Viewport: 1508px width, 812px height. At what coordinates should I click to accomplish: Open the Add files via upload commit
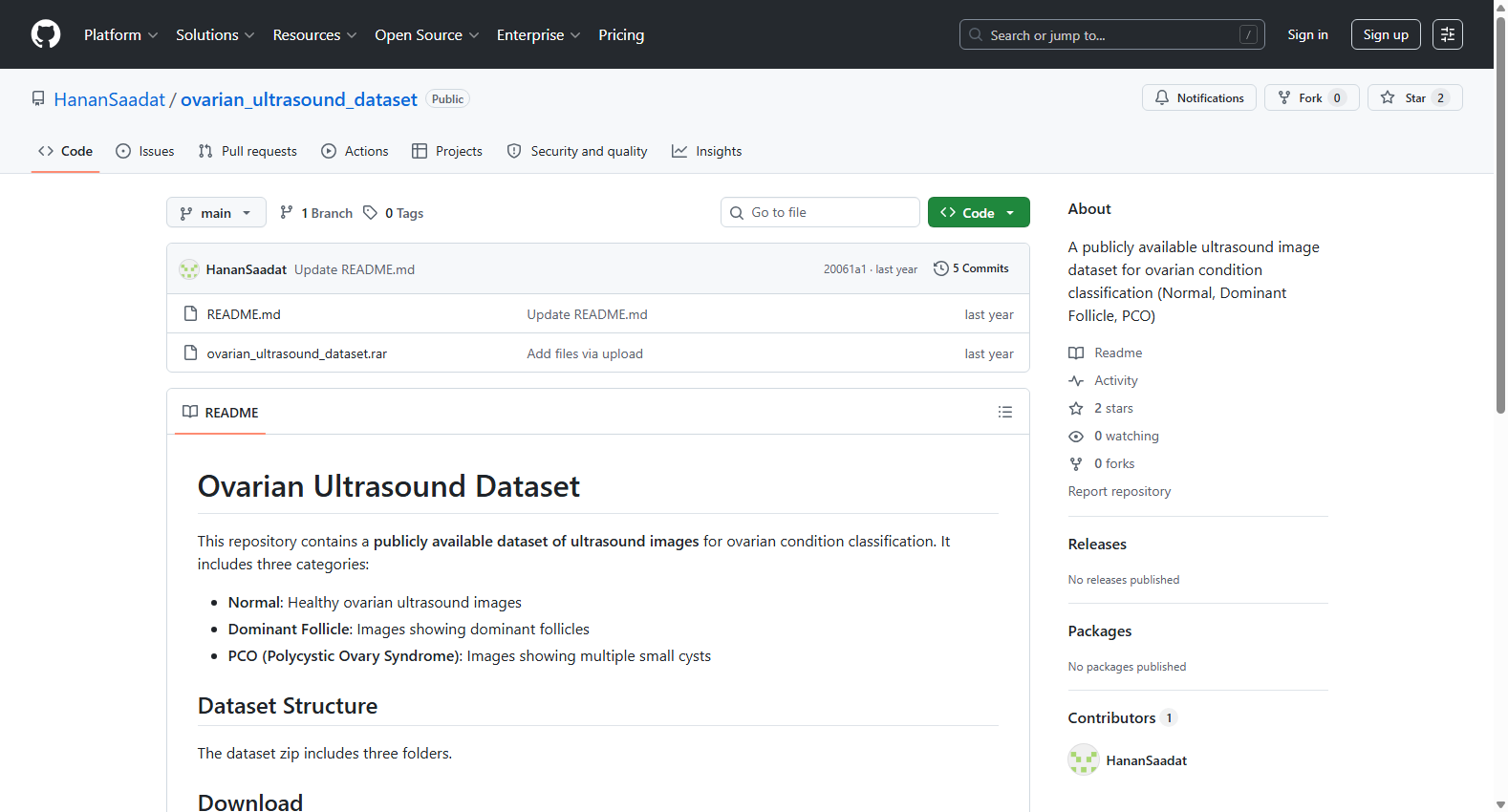tap(585, 353)
